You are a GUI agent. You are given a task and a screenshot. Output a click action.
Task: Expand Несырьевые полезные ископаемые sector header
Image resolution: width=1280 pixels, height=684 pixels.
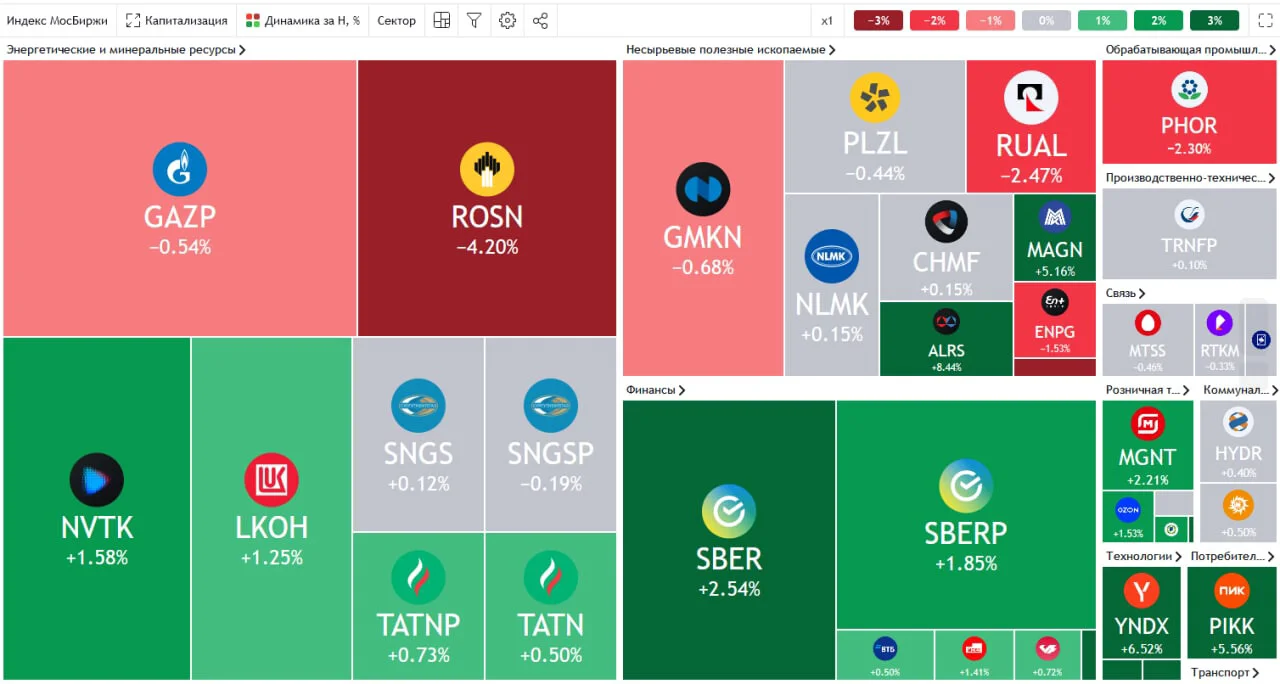pos(730,49)
